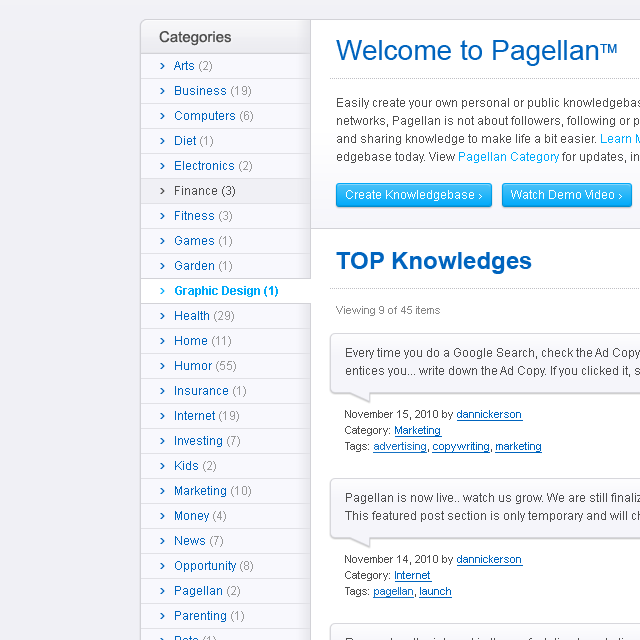Click the chevron beside Business

click(162, 91)
